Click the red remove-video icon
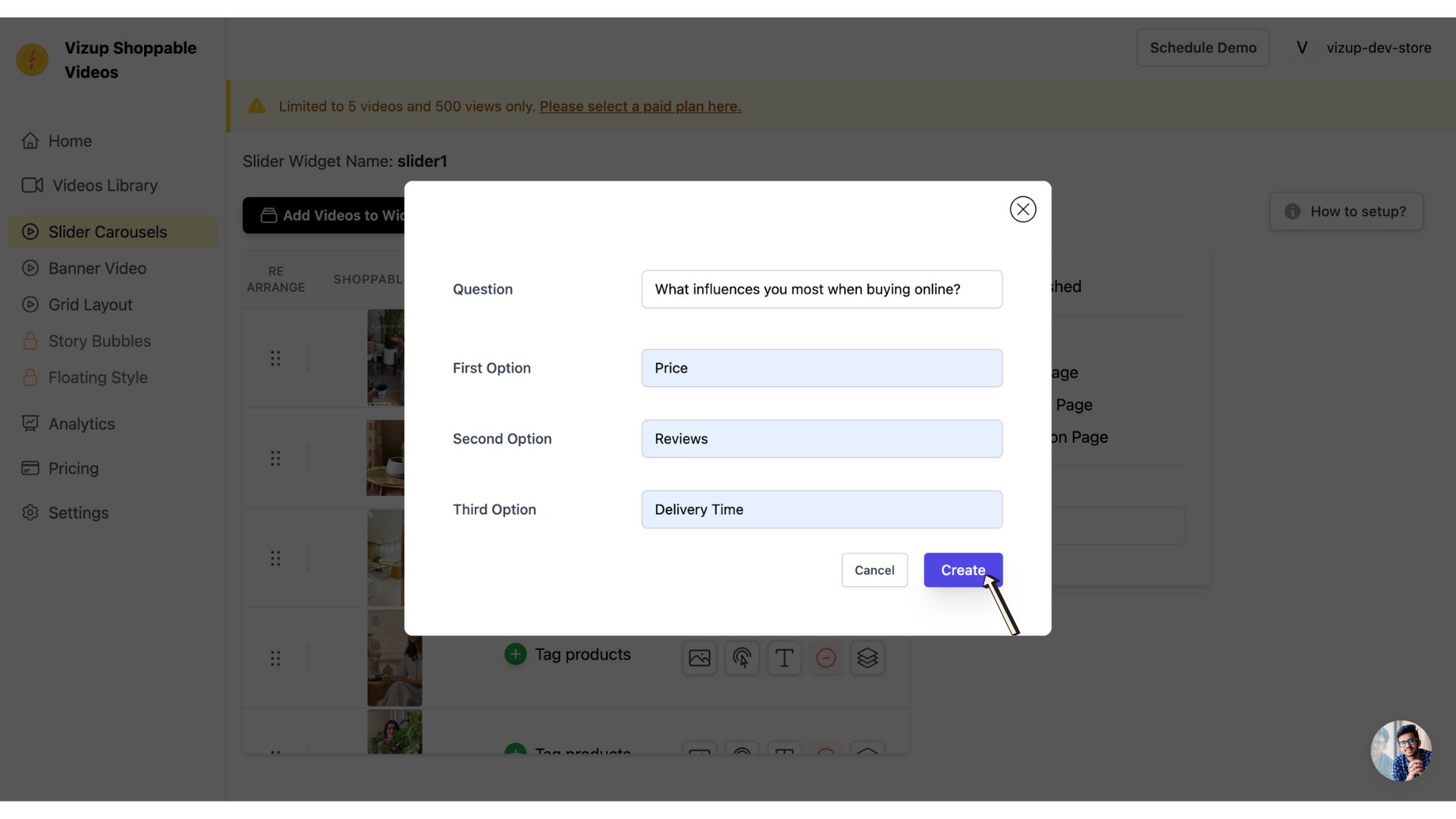This screenshot has height=819, width=1456. point(826,657)
